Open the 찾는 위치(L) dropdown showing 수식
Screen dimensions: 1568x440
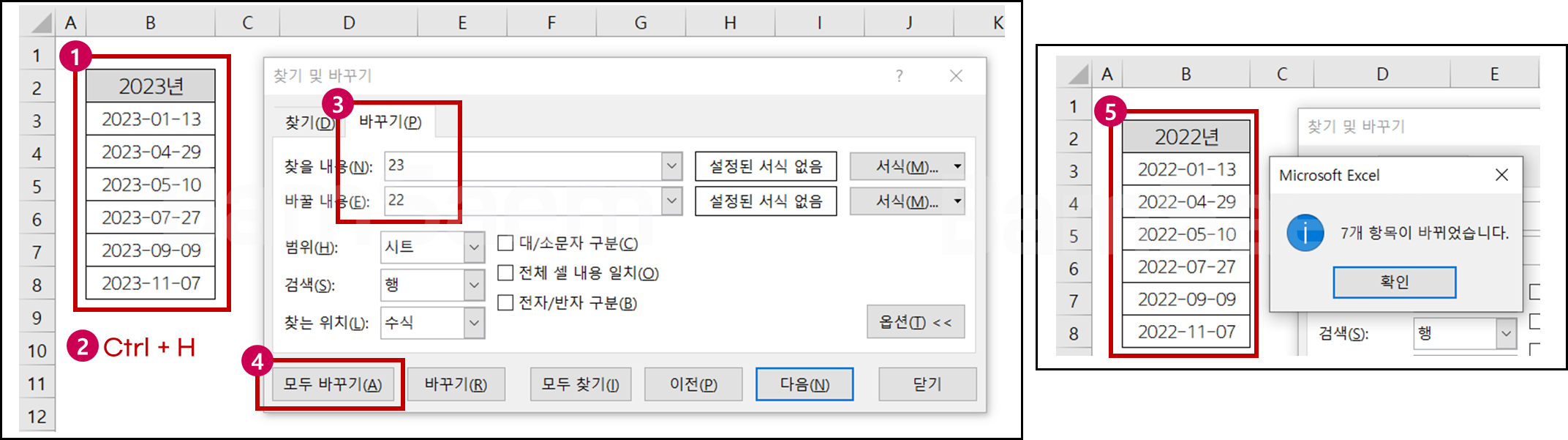433,323
